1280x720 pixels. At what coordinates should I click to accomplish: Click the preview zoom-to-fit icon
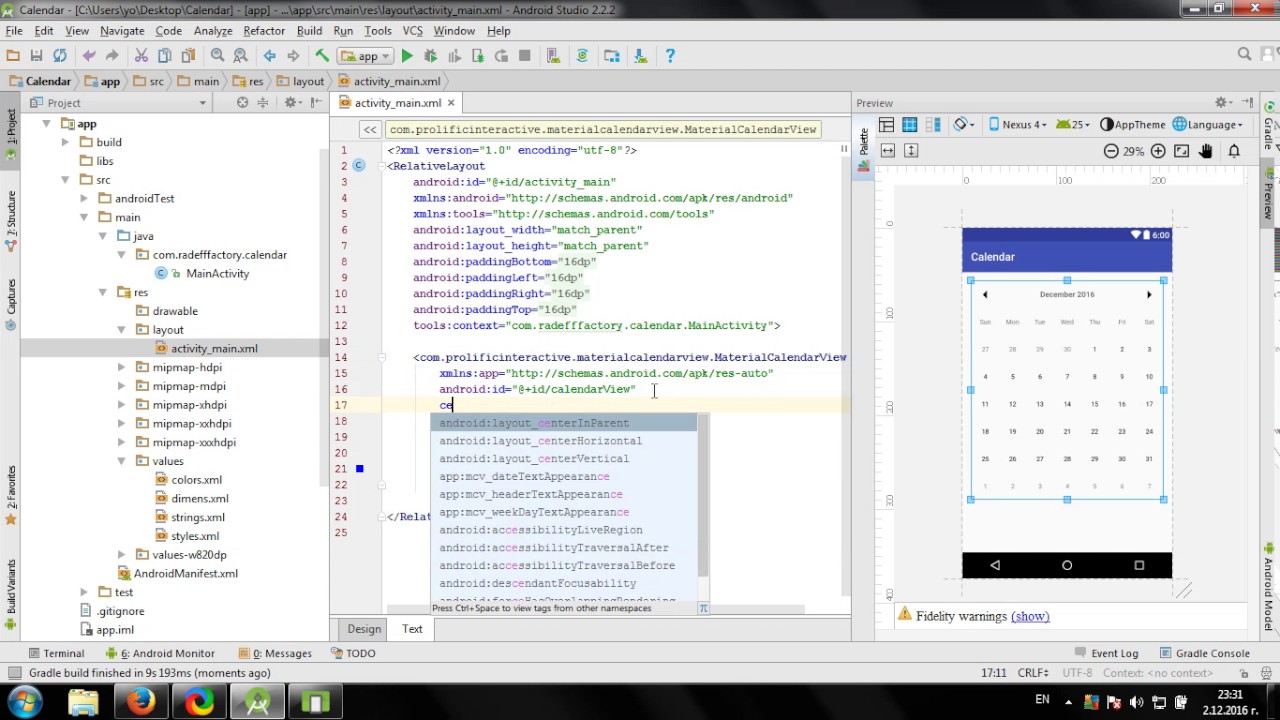(1182, 151)
